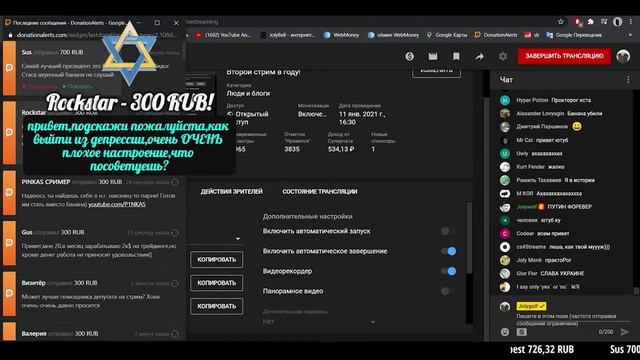Click the bottommost КОПИРОВАТЬ button
The height and width of the screenshot is (360, 640).
(x=216, y=306)
